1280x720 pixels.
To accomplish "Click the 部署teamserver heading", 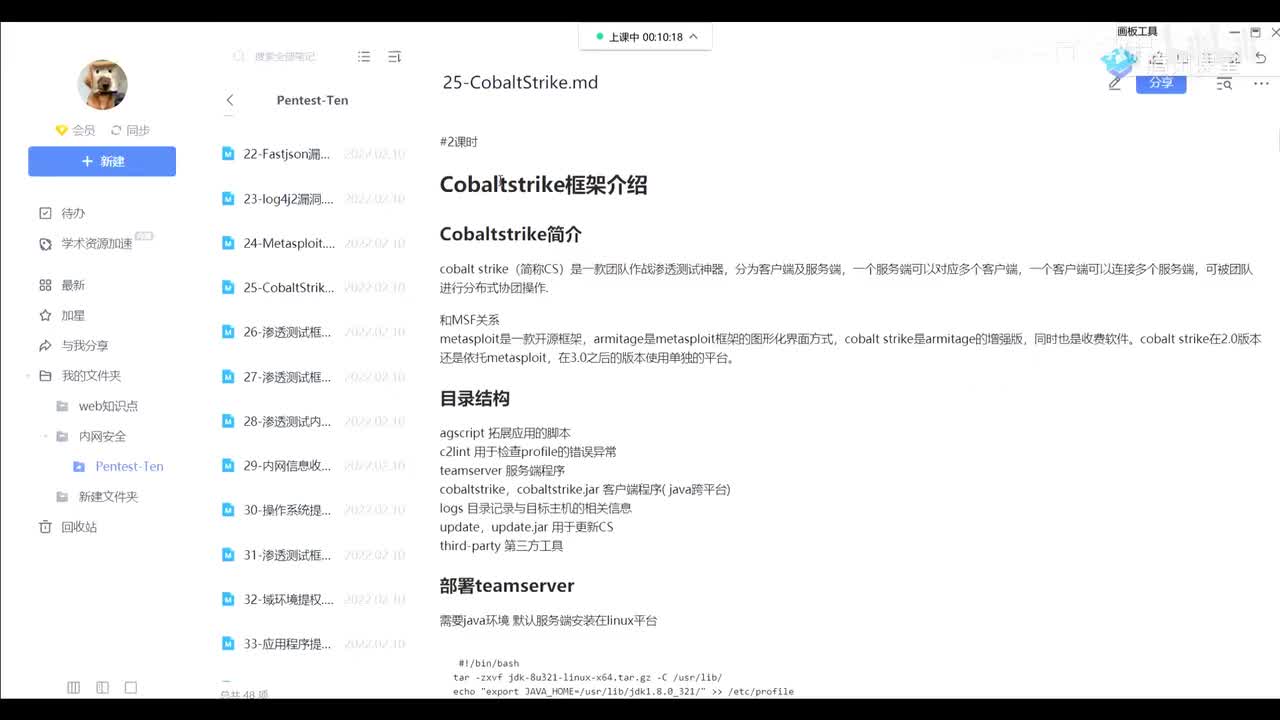I will pos(507,586).
